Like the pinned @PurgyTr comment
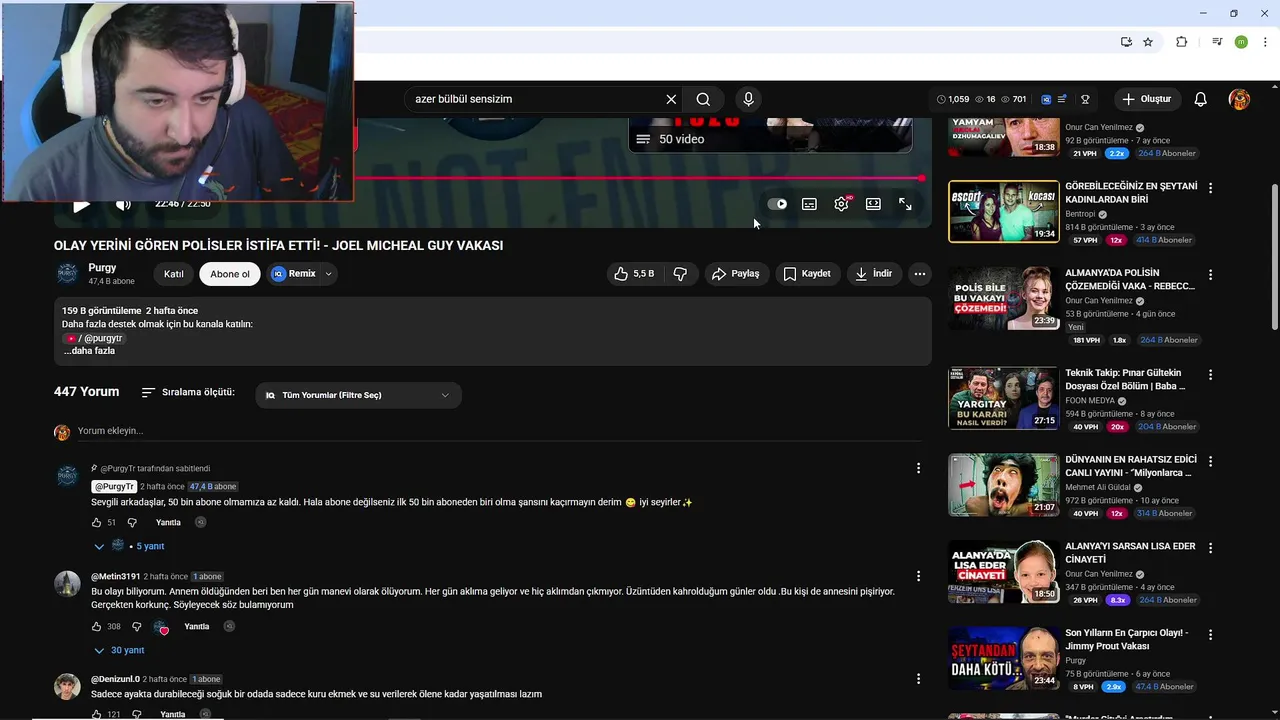The height and width of the screenshot is (720, 1280). pyautogui.click(x=97, y=523)
